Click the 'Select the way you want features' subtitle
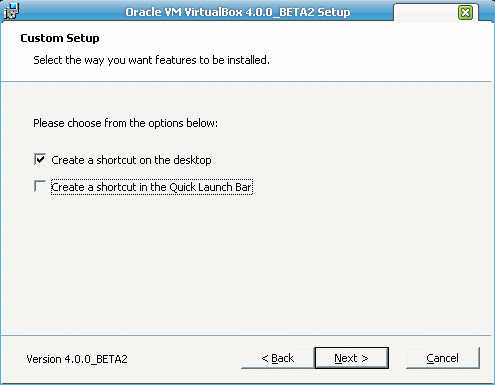 pyautogui.click(x=151, y=60)
